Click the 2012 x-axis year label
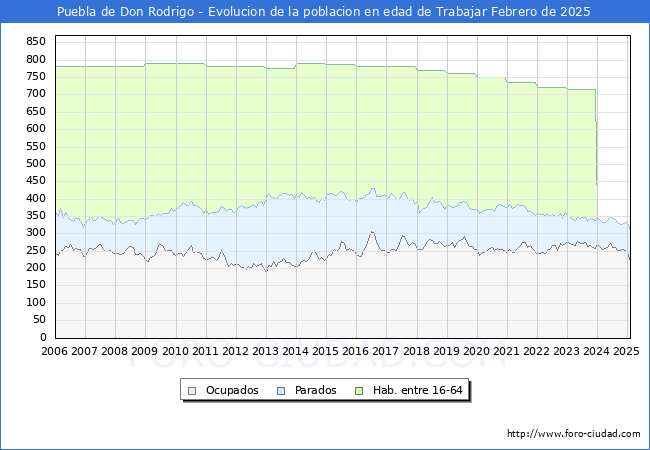 pyautogui.click(x=235, y=351)
